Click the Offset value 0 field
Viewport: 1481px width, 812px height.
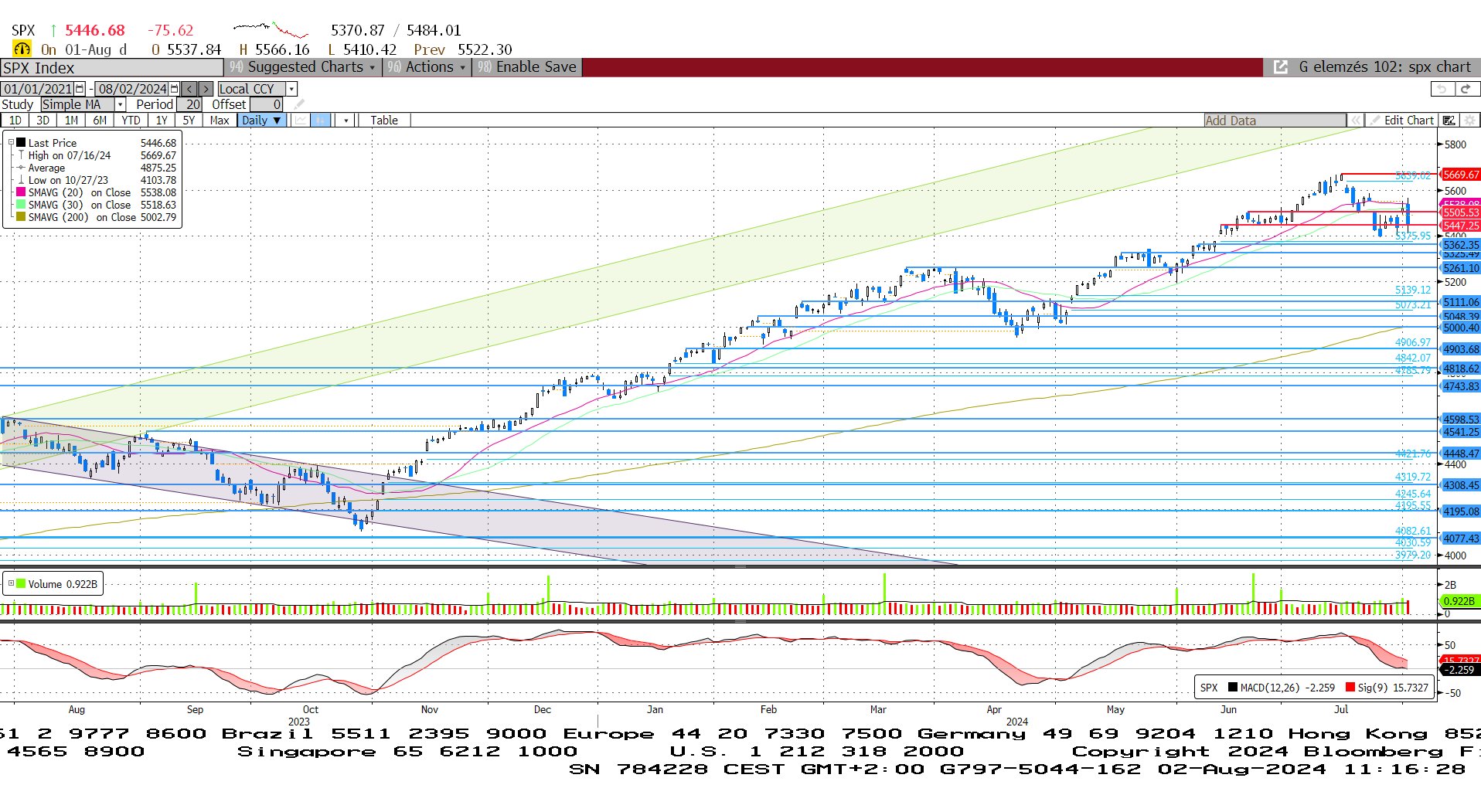point(267,104)
